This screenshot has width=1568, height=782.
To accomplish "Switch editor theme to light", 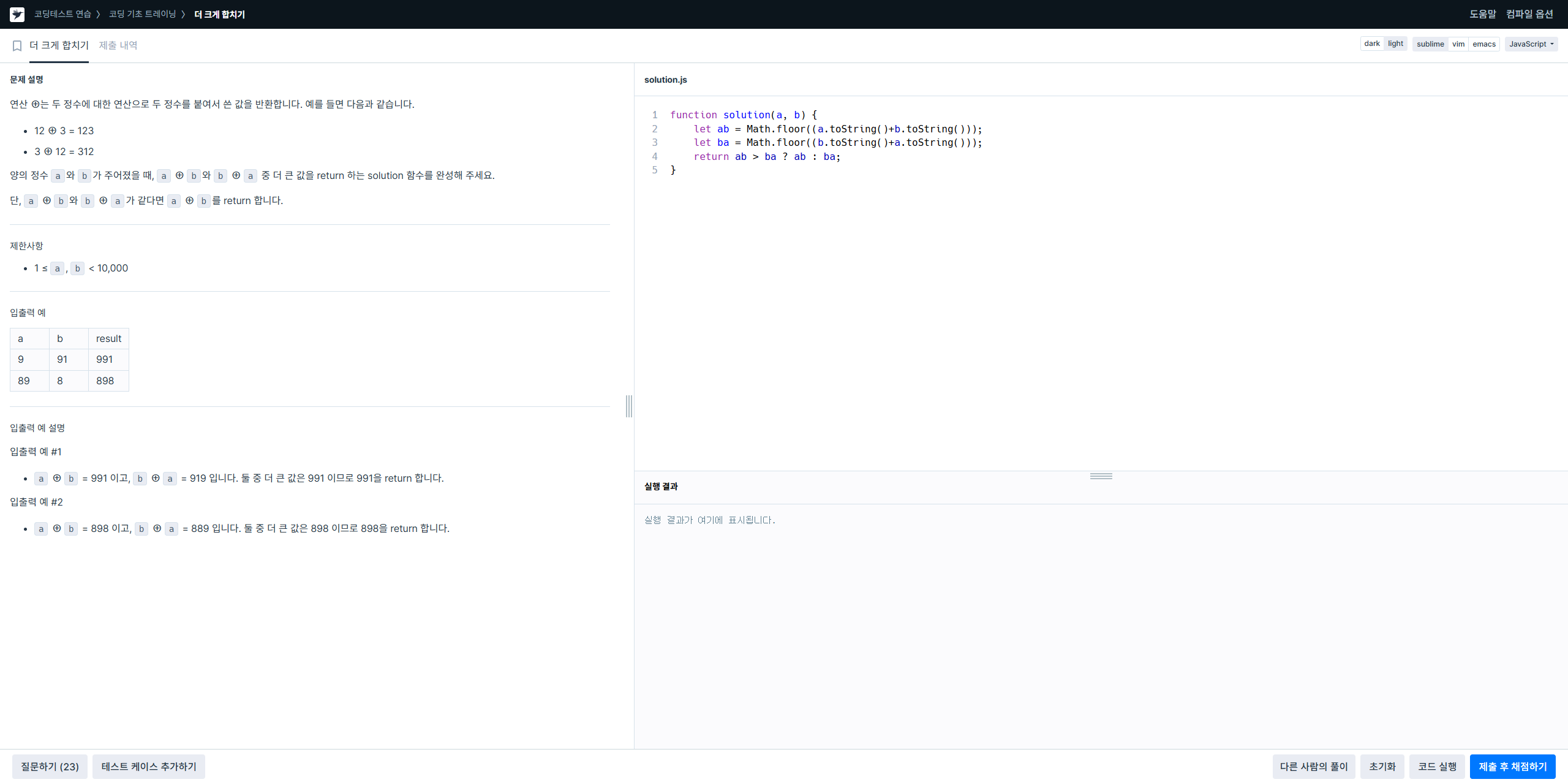I will (x=1395, y=44).
